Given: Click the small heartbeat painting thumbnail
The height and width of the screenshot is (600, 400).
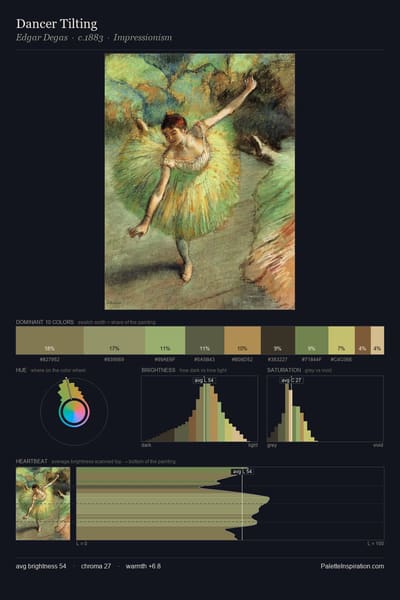Looking at the screenshot, I should [43, 504].
